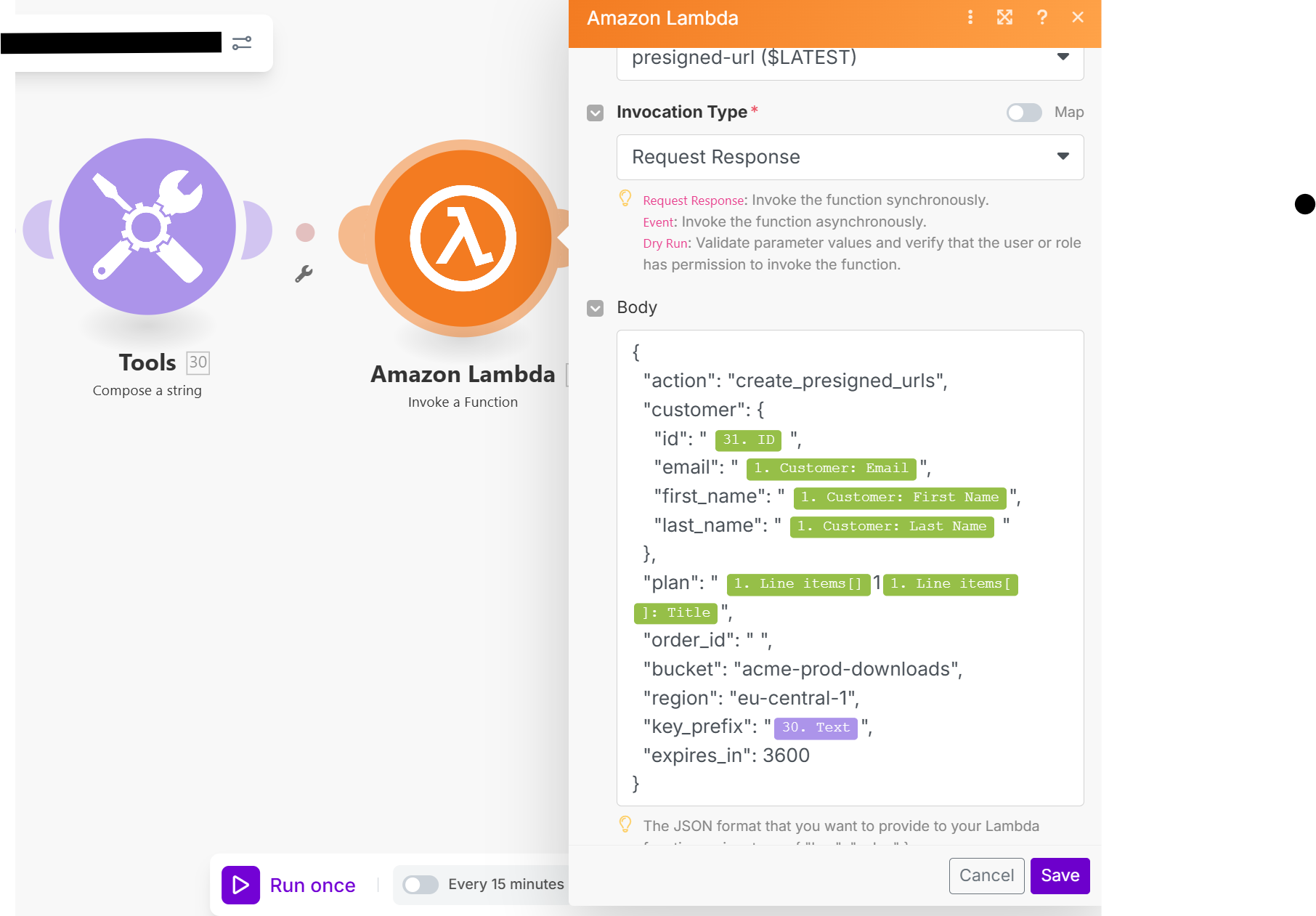Select the first '1. Line items[]' pill
Screen dimensions: 1316x916
coord(798,584)
